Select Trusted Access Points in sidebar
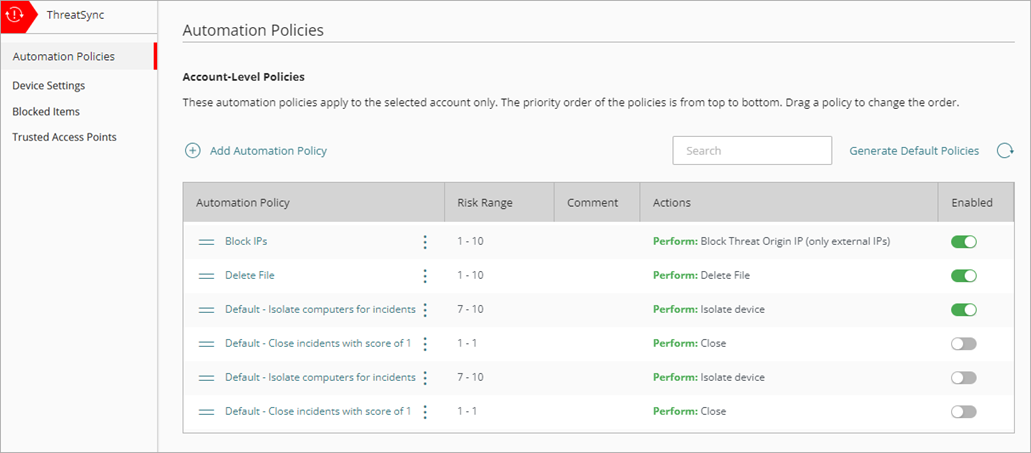This screenshot has width=1031, height=453. [x=64, y=137]
